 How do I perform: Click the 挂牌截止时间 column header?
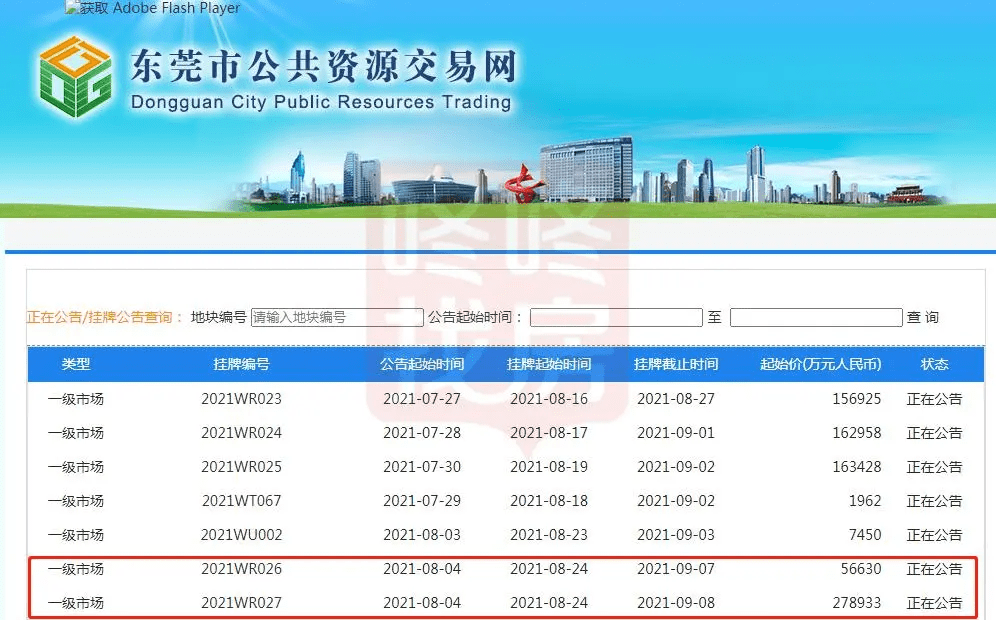coord(676,364)
